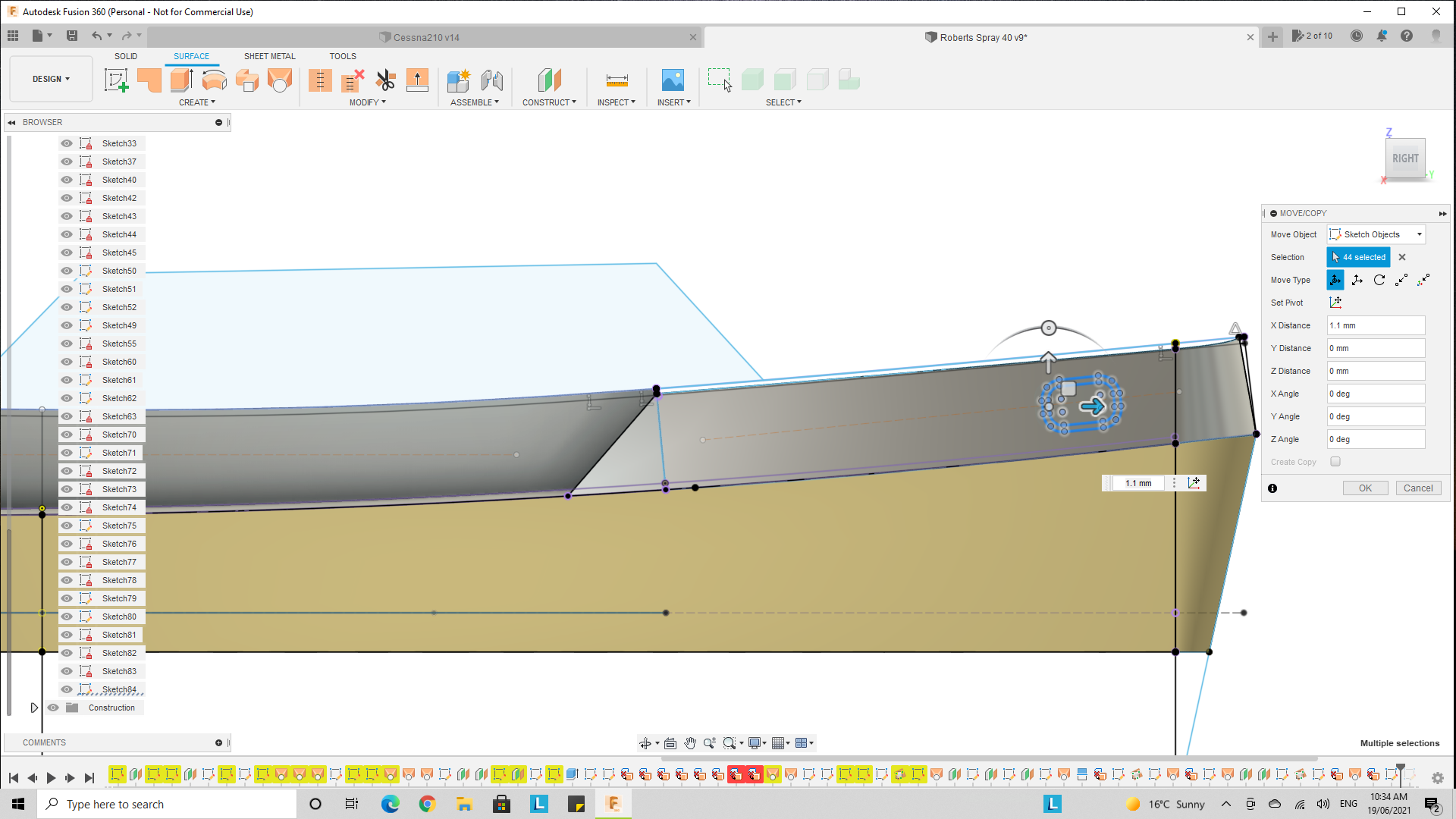The image size is (1456, 819).
Task: Switch to the Right view on ViewCube
Action: [1405, 158]
